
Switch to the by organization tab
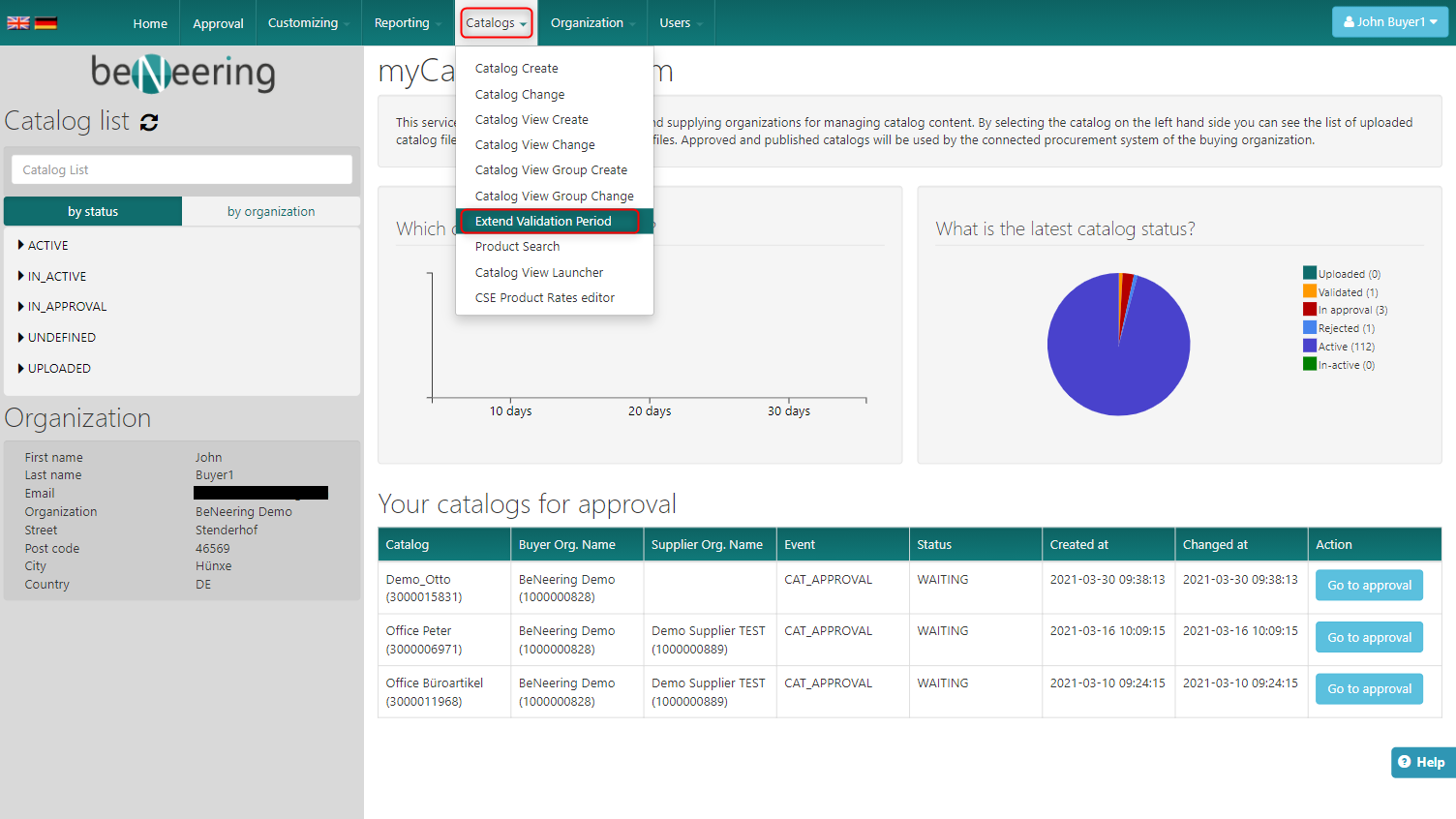(x=271, y=212)
